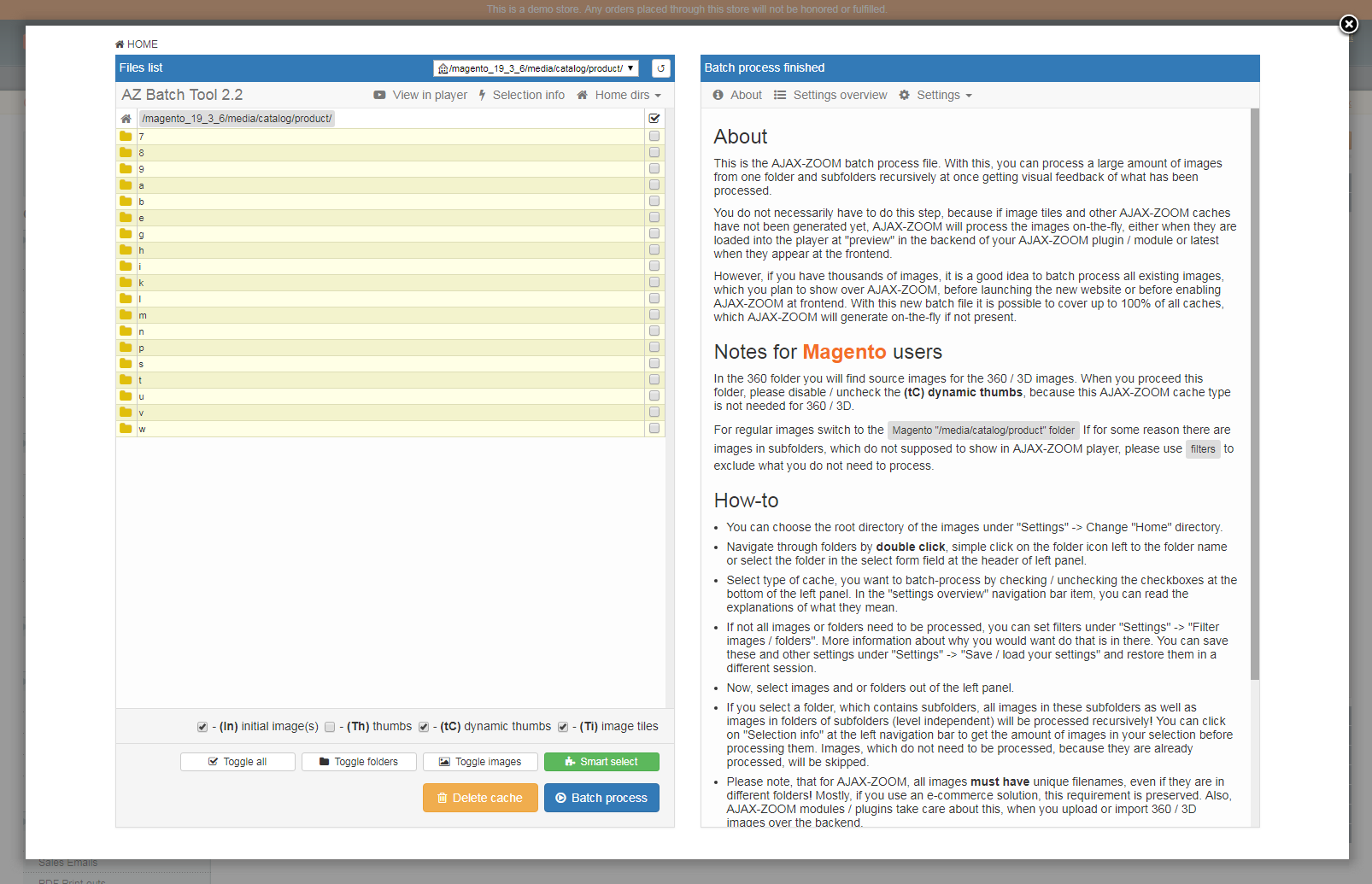
Task: Click the refresh files list icon
Action: coord(660,68)
